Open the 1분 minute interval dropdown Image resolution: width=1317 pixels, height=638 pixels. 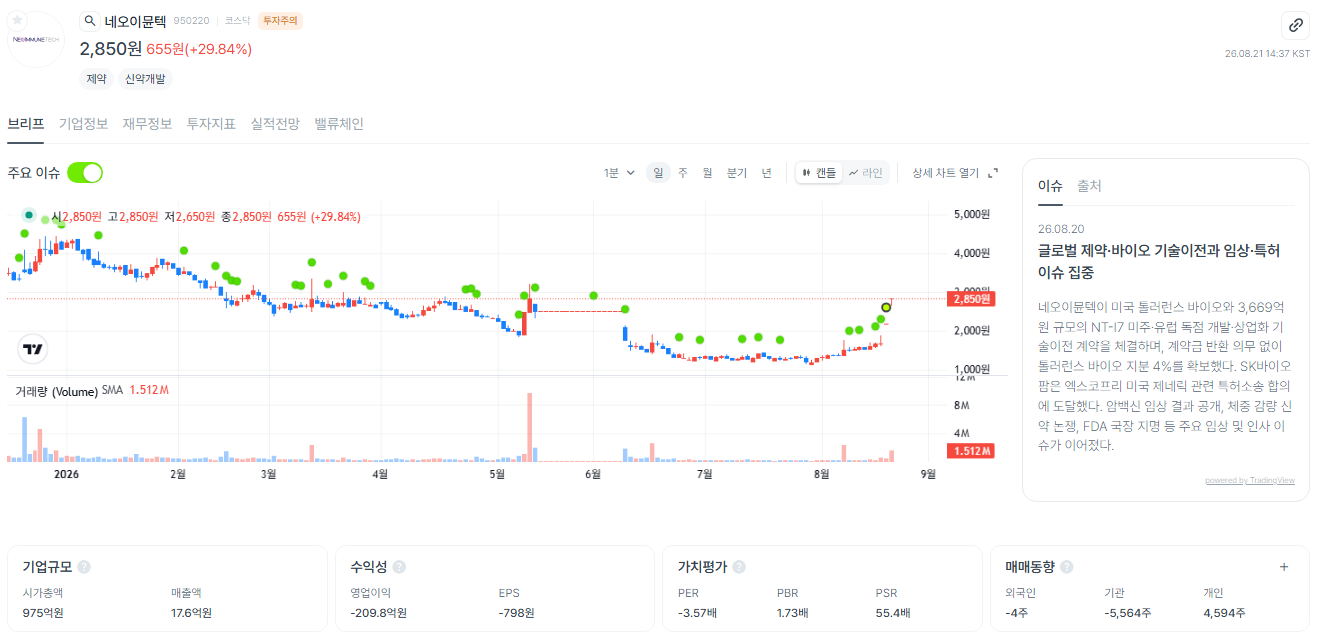(x=620, y=173)
